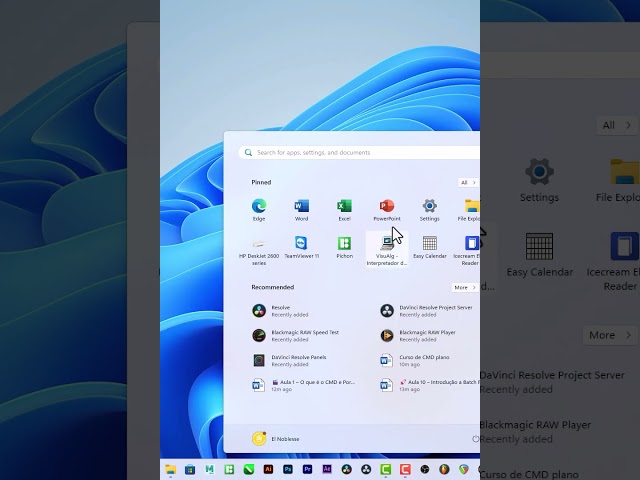Click the Recommended section heading
This screenshot has width=640, height=480.
point(273,287)
